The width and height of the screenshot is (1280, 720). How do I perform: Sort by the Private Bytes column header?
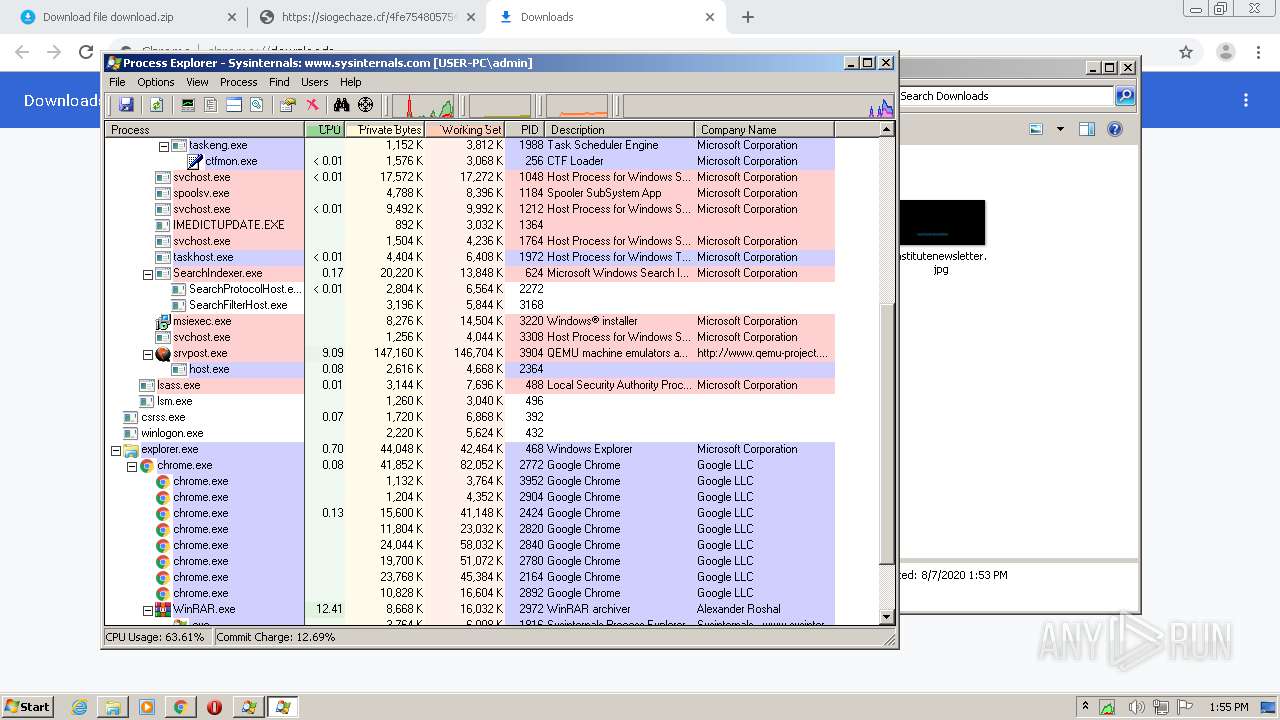[385, 130]
